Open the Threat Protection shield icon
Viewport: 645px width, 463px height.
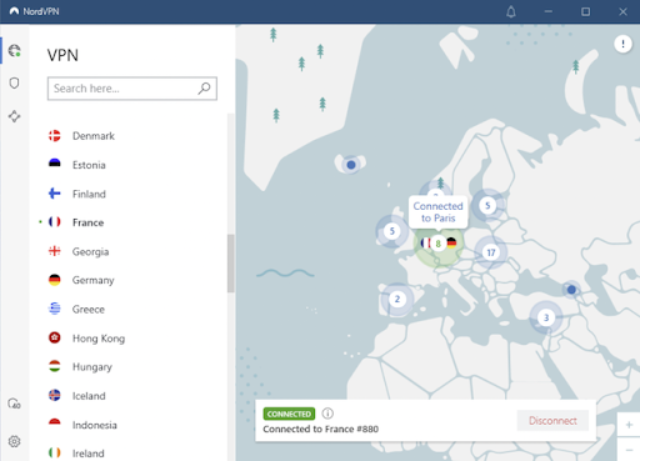click(14, 83)
